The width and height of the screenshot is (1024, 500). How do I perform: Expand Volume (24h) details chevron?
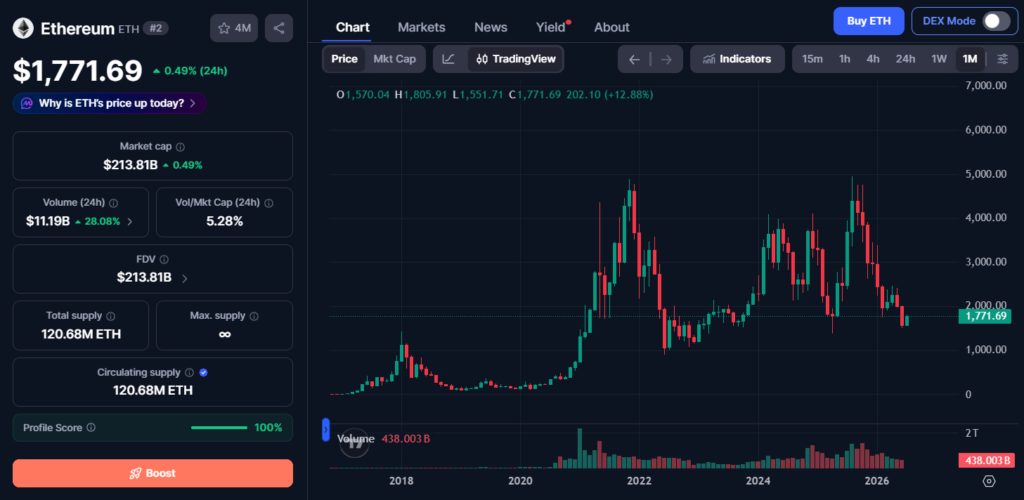click(x=129, y=221)
